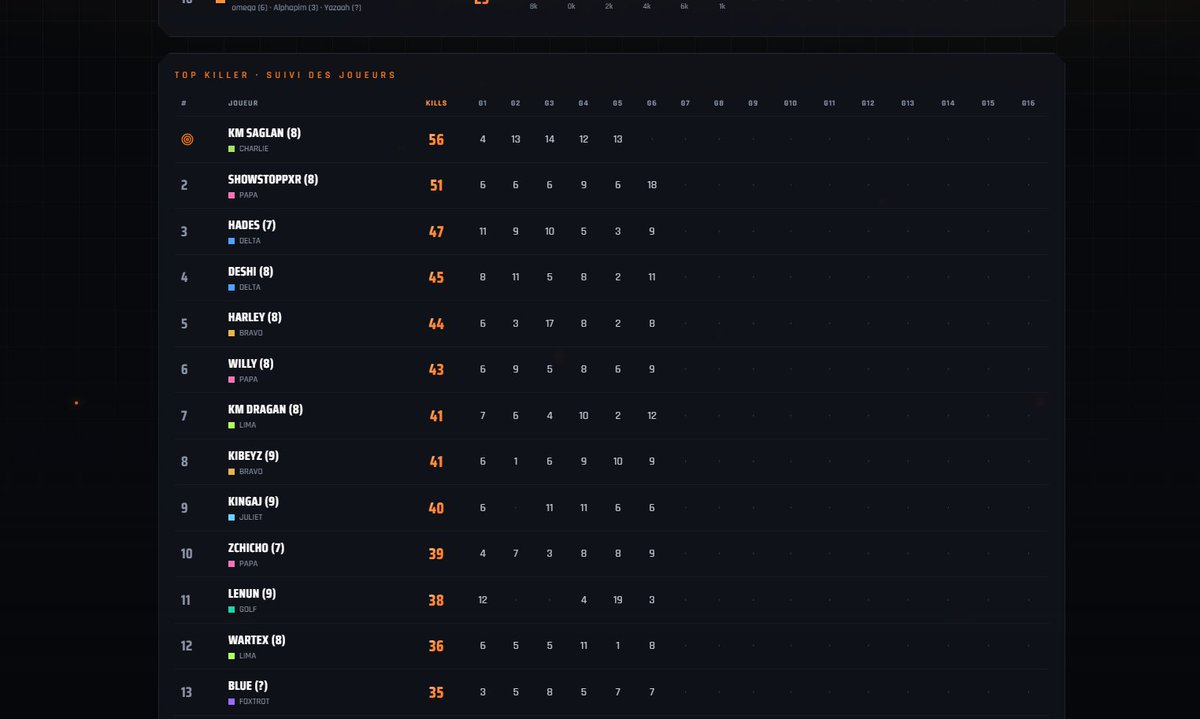Screen dimensions: 1200x719
Task: Click the purple FOXTROT square under BLUE
Action: pos(231,702)
